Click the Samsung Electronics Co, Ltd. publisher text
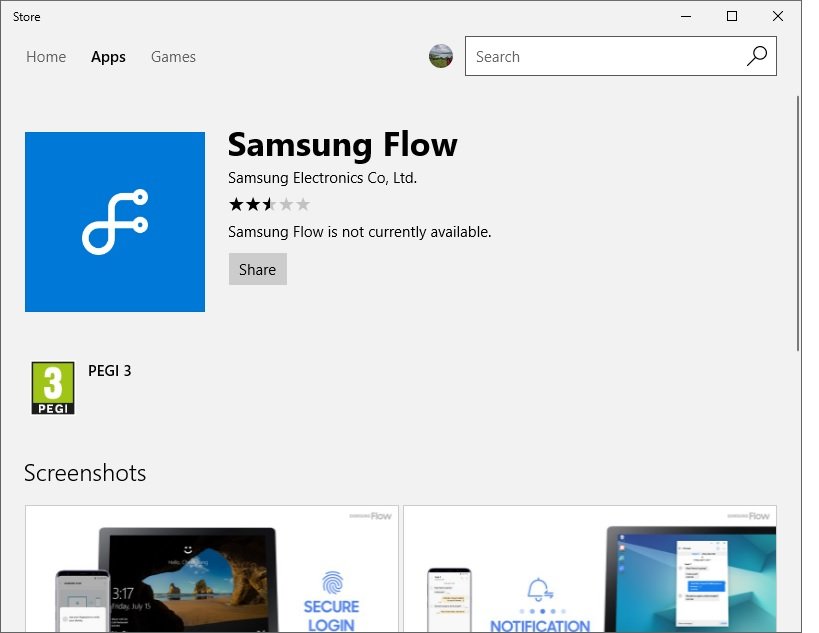 click(322, 178)
